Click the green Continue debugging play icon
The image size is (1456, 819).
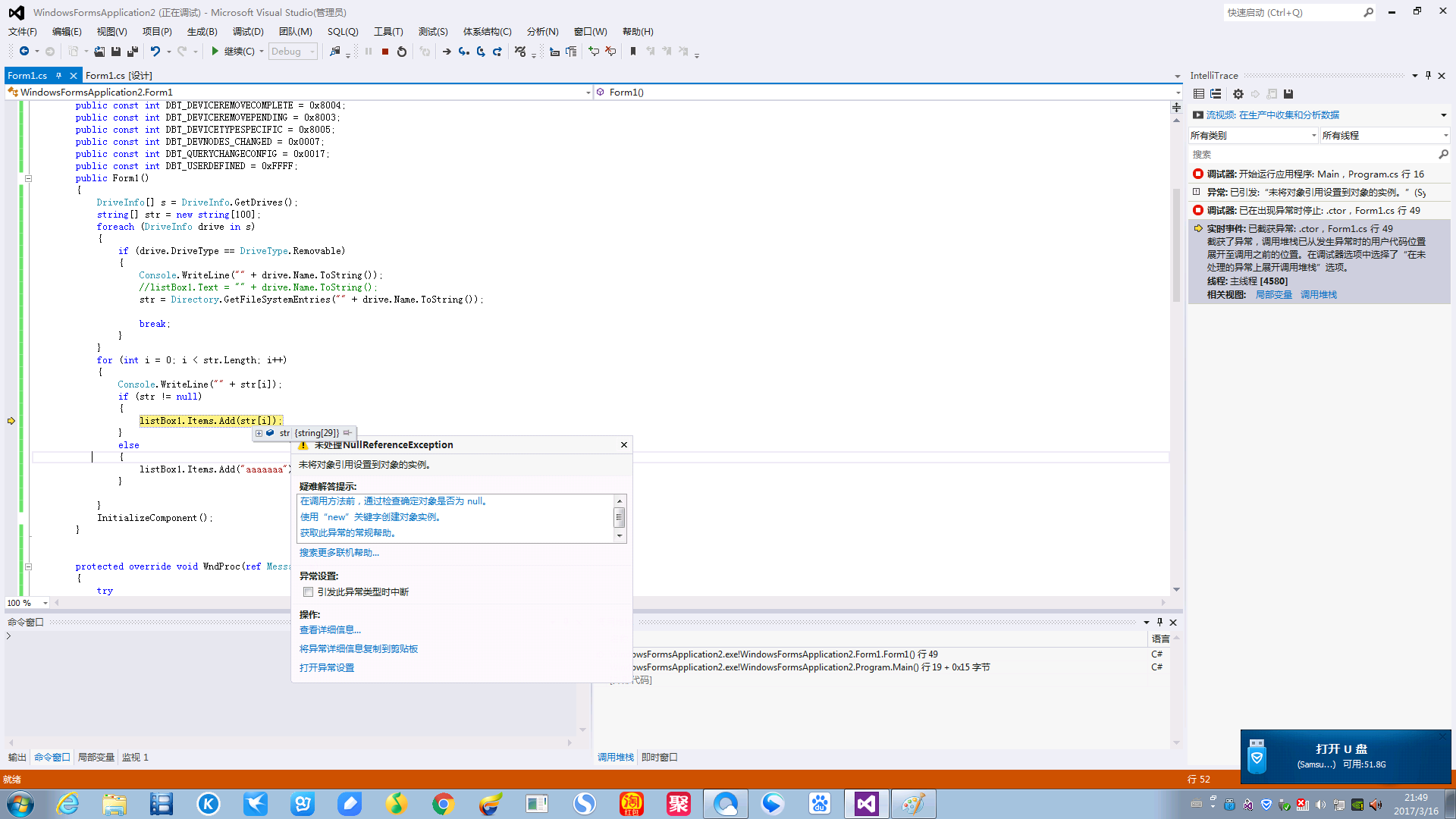point(215,52)
